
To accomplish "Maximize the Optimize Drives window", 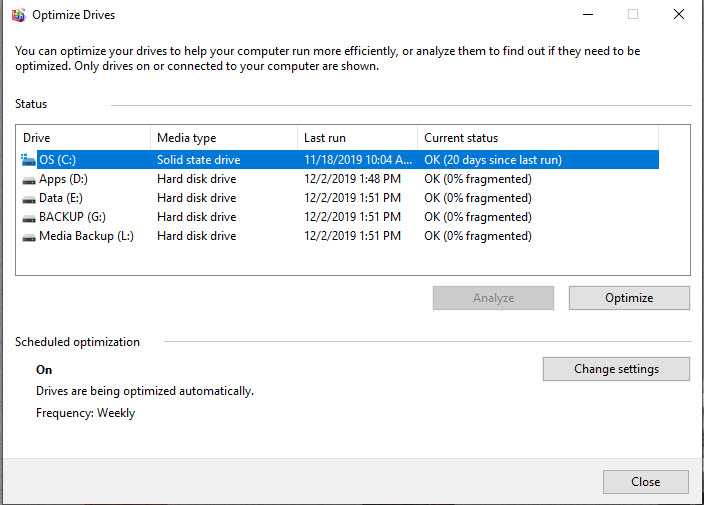I will click(633, 15).
